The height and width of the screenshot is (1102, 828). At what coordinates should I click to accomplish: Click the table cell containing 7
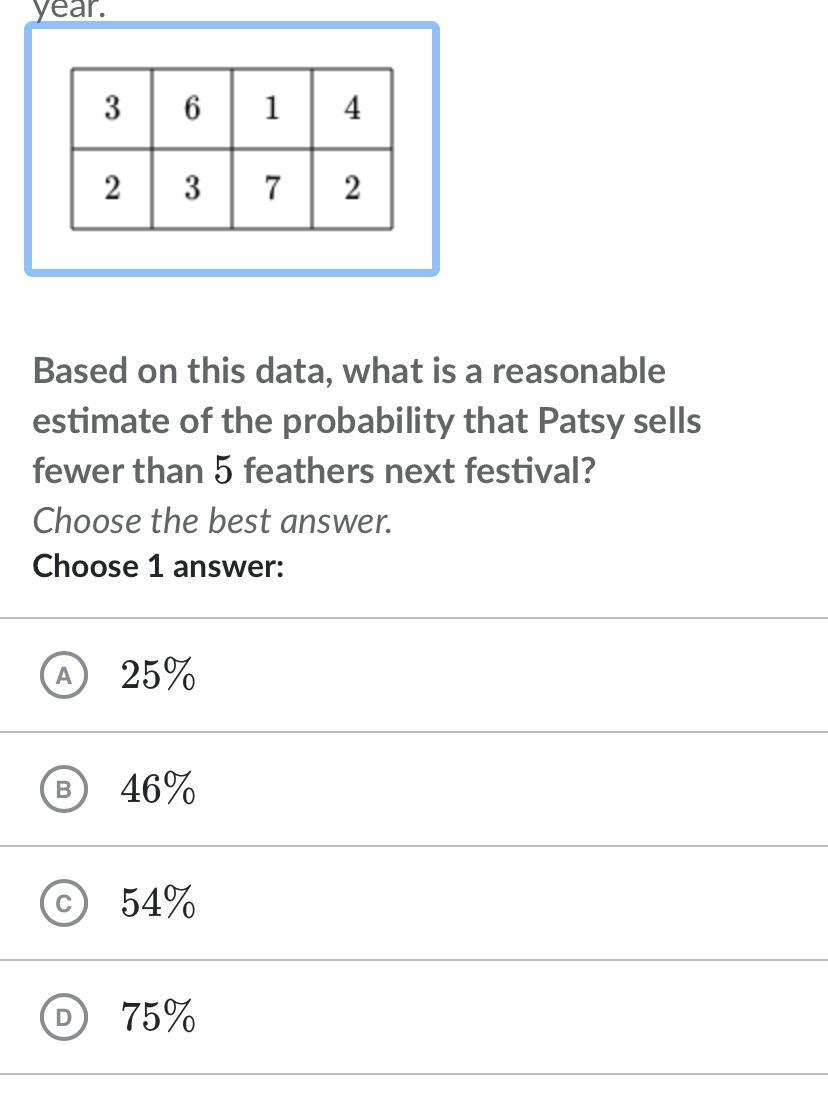272,189
